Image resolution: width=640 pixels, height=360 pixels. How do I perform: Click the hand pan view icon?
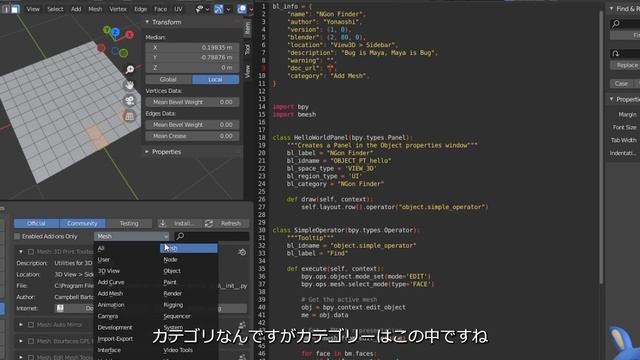[129, 85]
